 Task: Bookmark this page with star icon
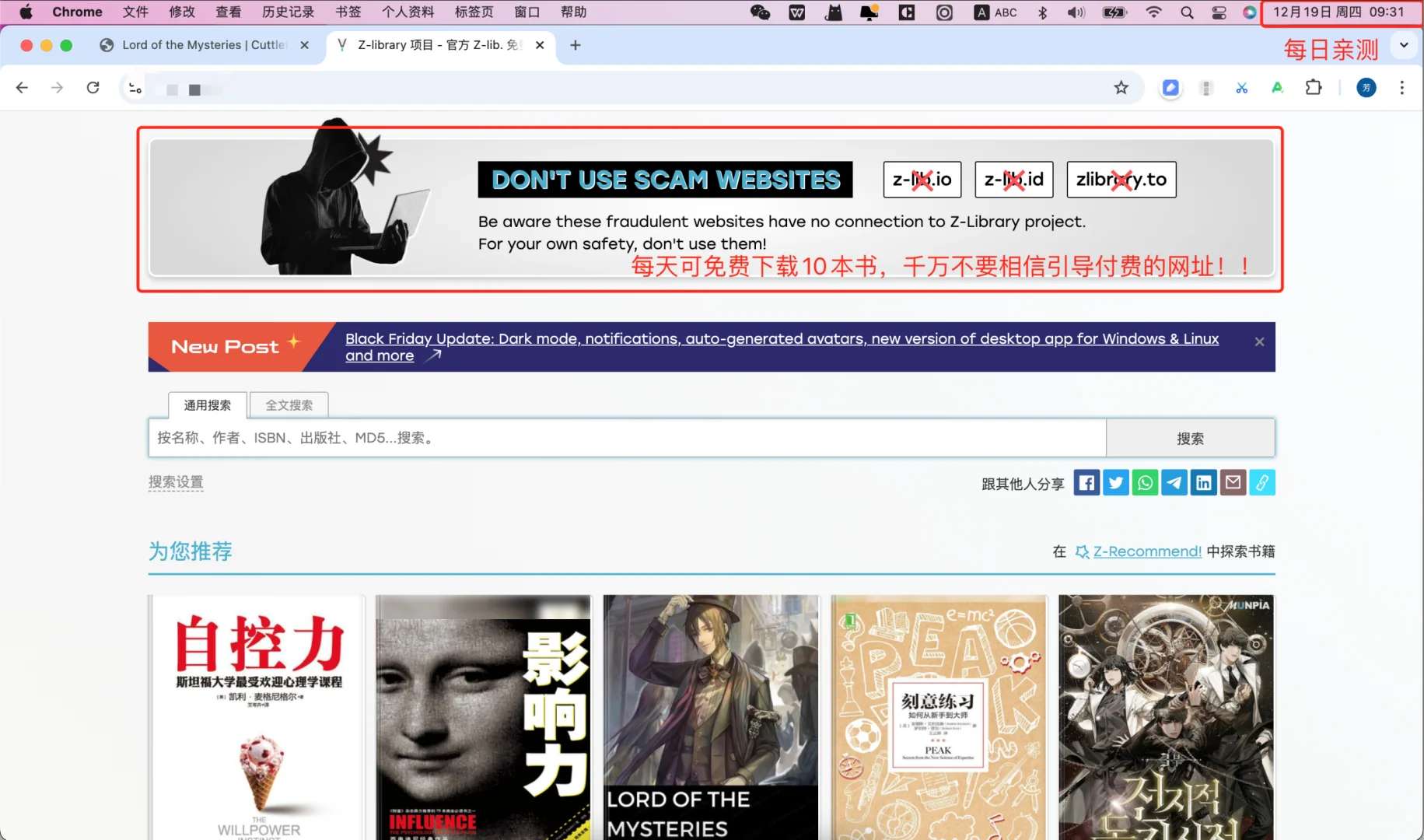click(1121, 88)
